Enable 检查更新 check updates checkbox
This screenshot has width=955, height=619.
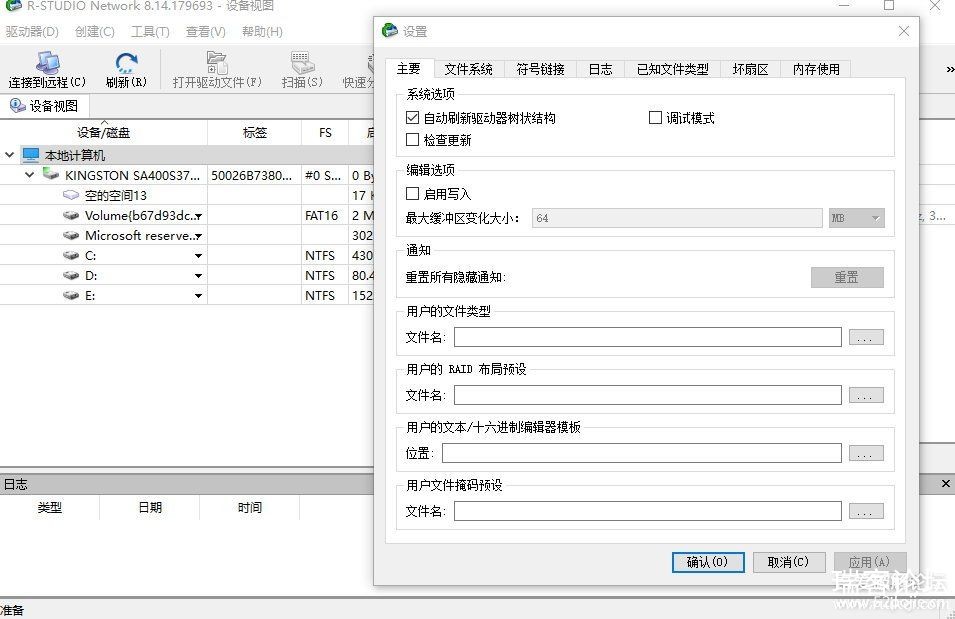coord(412,140)
